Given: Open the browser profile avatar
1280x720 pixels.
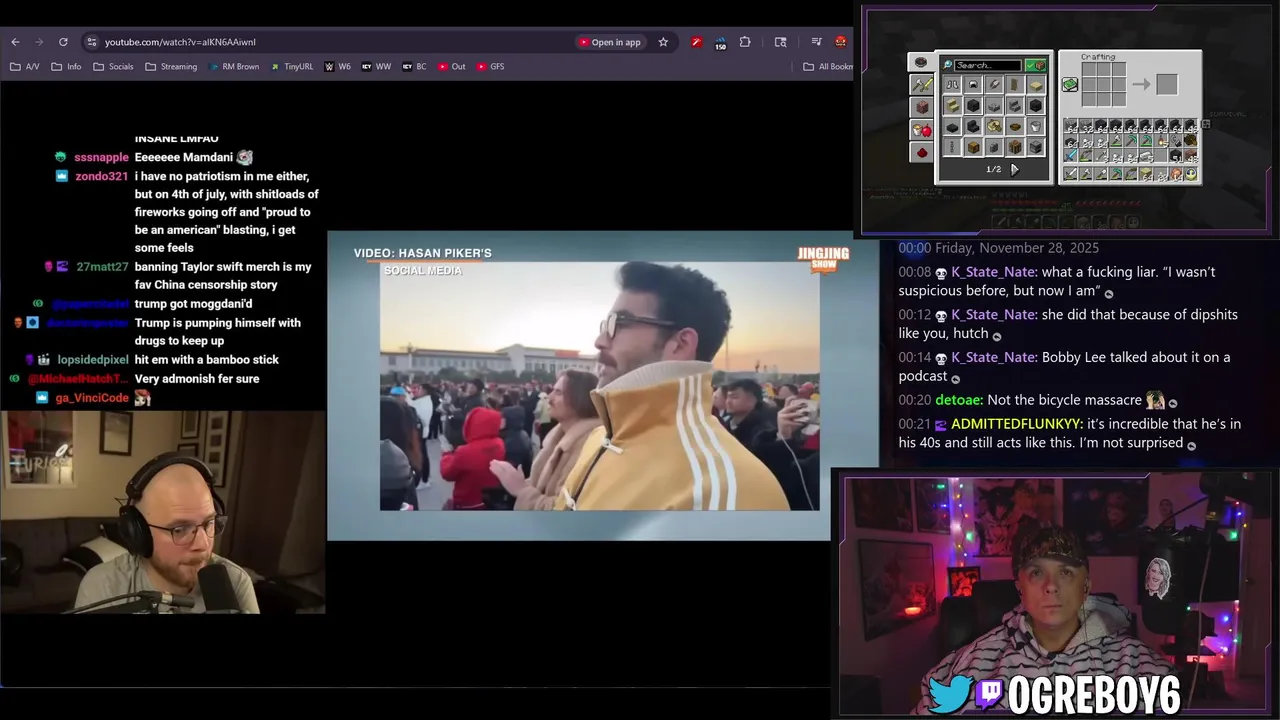Looking at the screenshot, I should coord(841,42).
